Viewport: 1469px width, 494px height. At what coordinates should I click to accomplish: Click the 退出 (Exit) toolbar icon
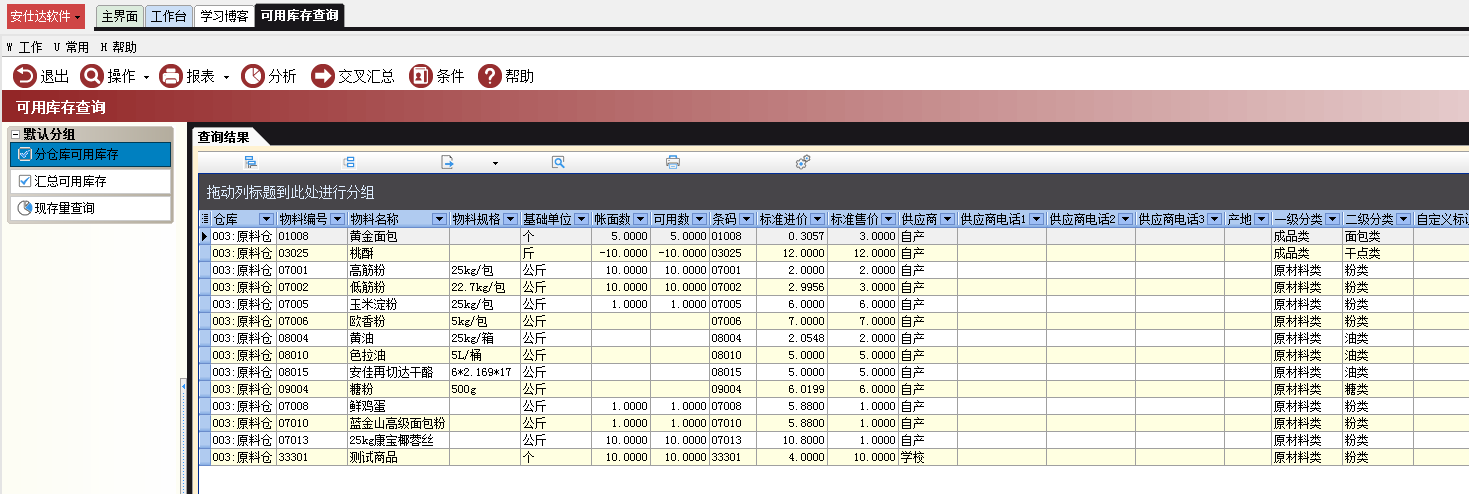click(x=24, y=76)
